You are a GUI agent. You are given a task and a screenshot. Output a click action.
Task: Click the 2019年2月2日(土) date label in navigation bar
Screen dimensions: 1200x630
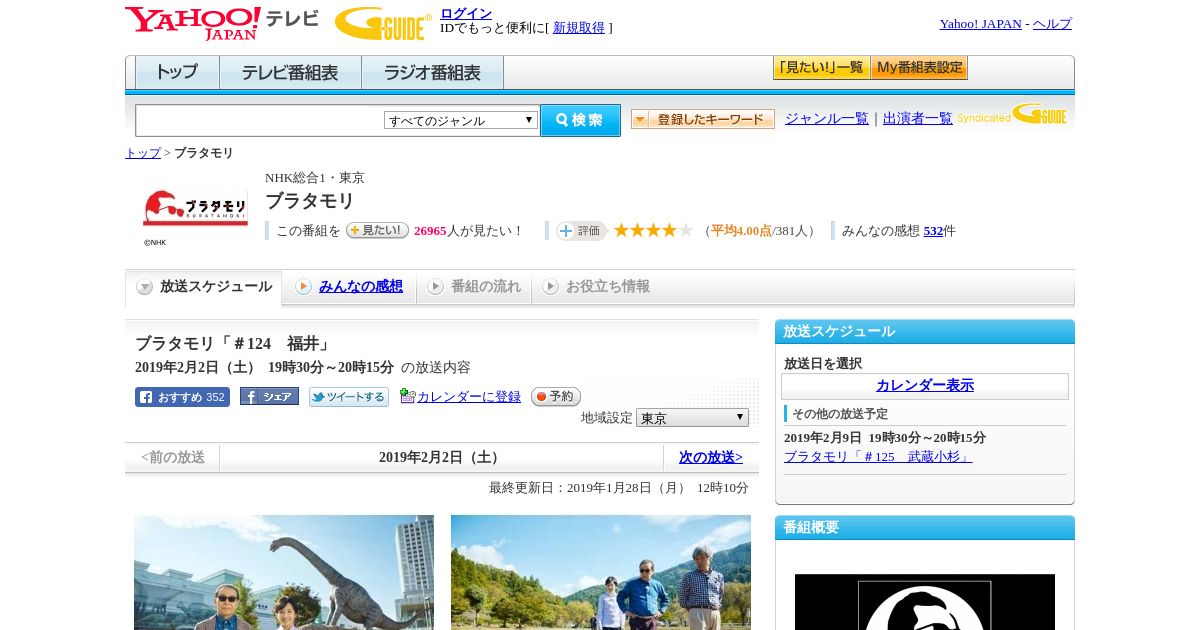click(x=441, y=457)
